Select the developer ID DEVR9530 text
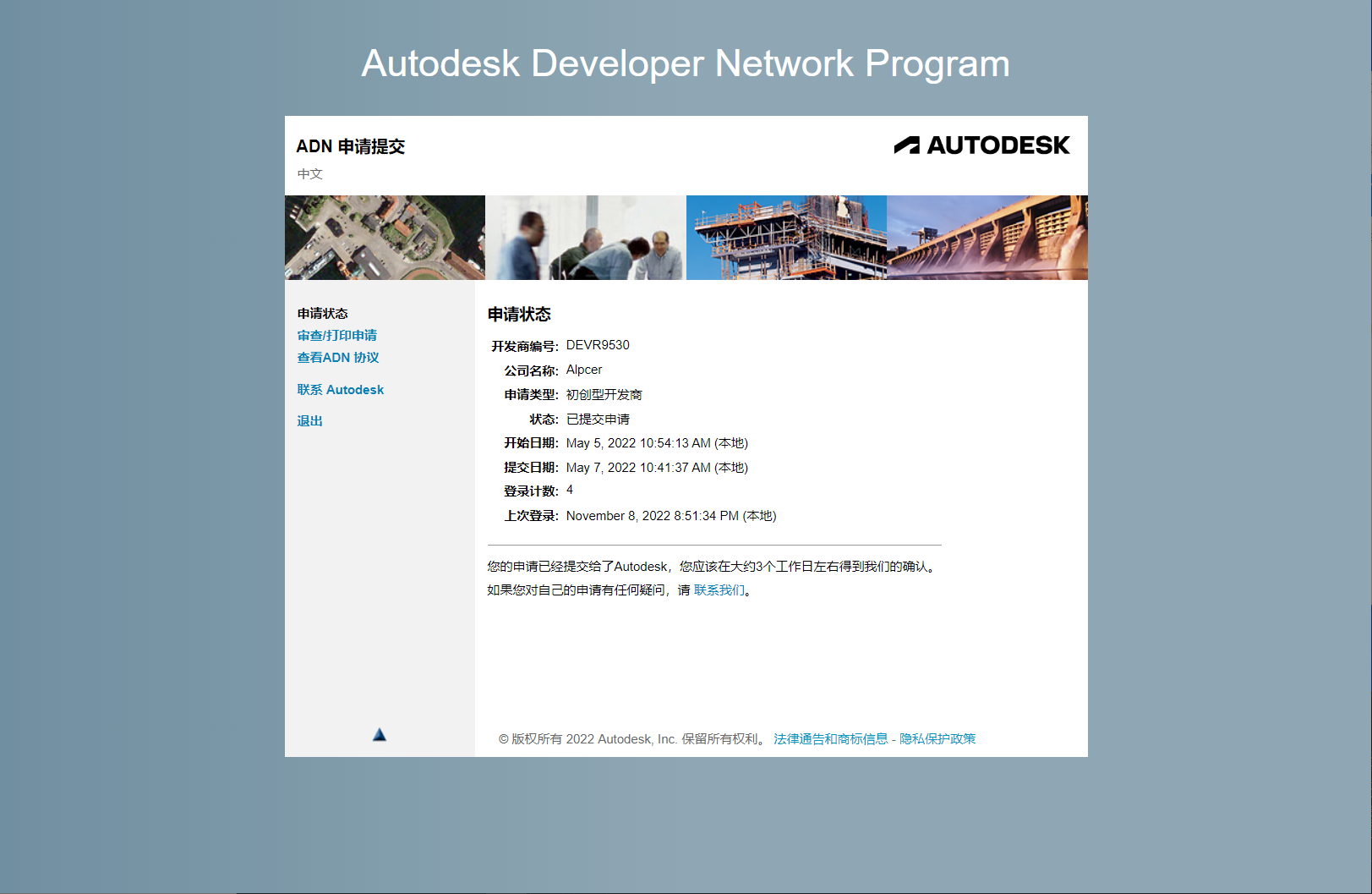 click(x=598, y=344)
